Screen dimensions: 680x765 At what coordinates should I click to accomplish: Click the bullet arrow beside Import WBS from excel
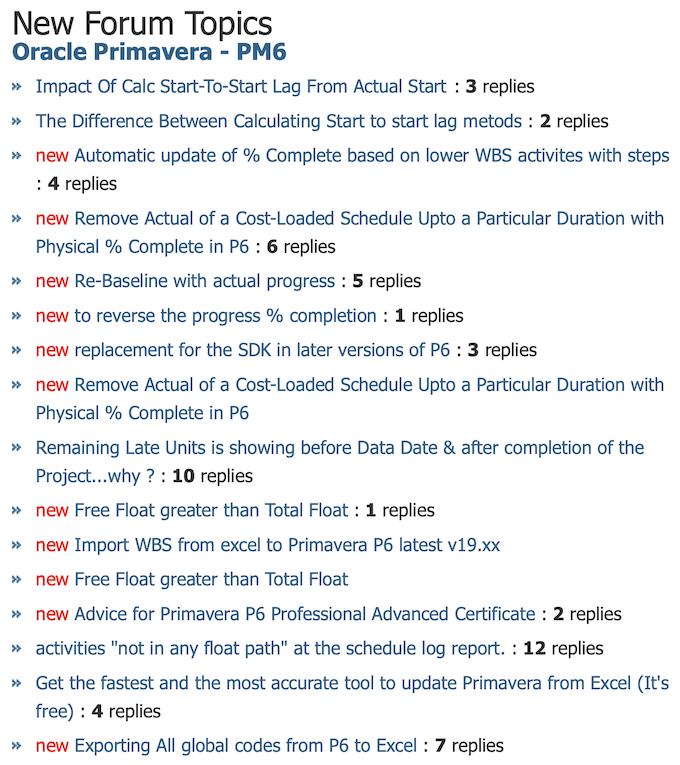(x=17, y=545)
